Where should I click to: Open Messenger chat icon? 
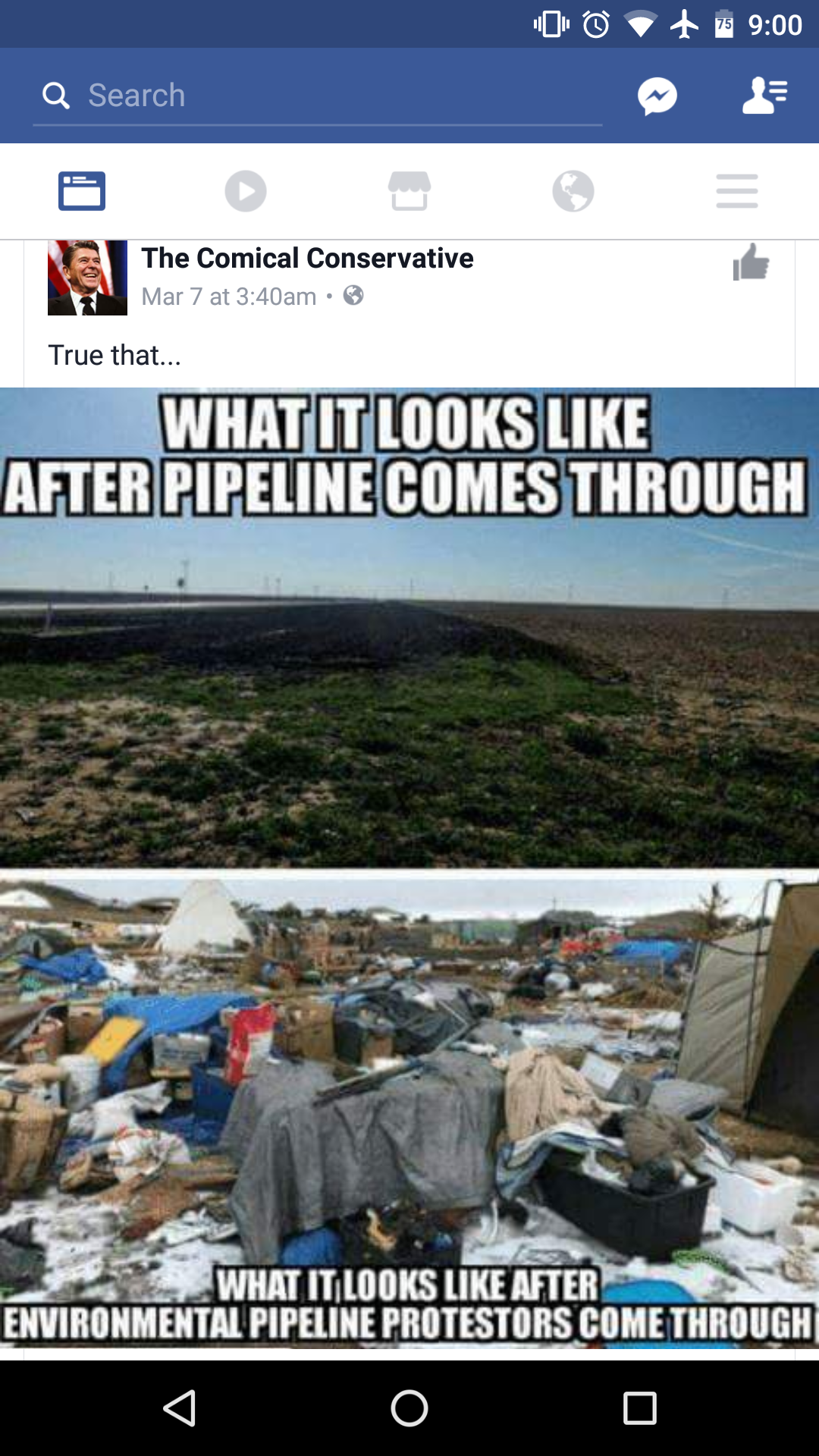tap(657, 96)
